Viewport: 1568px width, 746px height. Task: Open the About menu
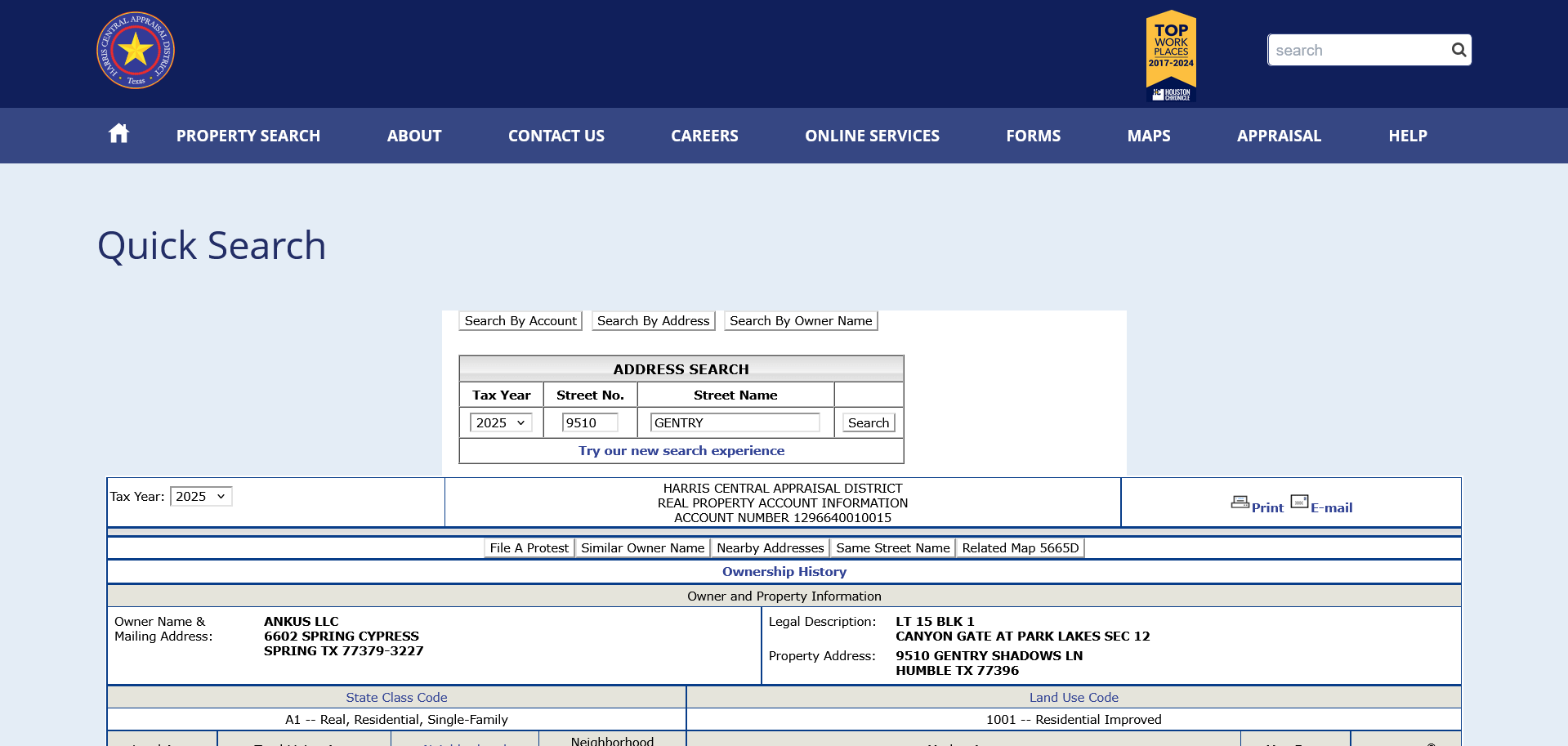coord(414,136)
